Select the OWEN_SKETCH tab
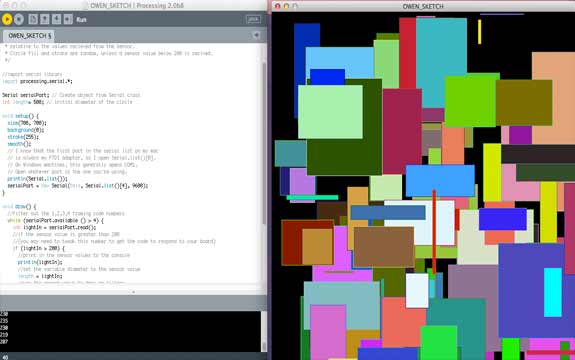This screenshot has height=360, width=575. [29, 36]
